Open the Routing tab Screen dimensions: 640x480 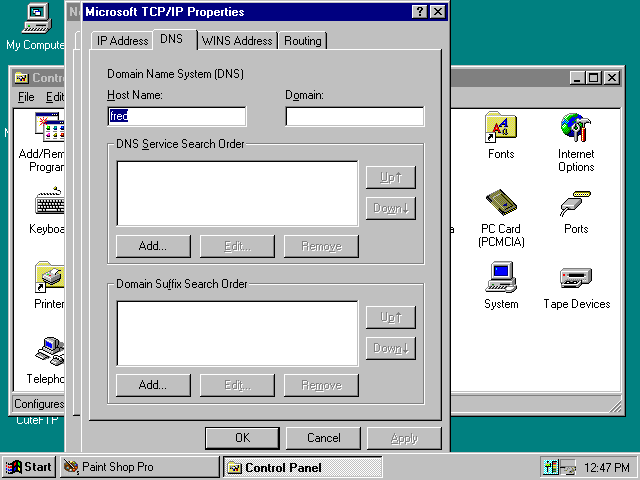(x=303, y=41)
